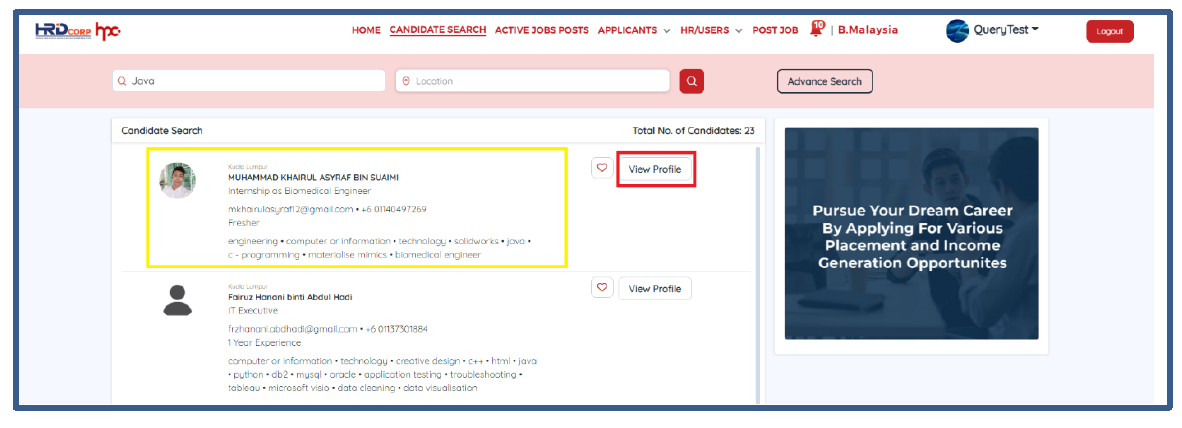The height and width of the screenshot is (428, 1182).
Task: Click the Fresher experience label
Action: pos(243,223)
